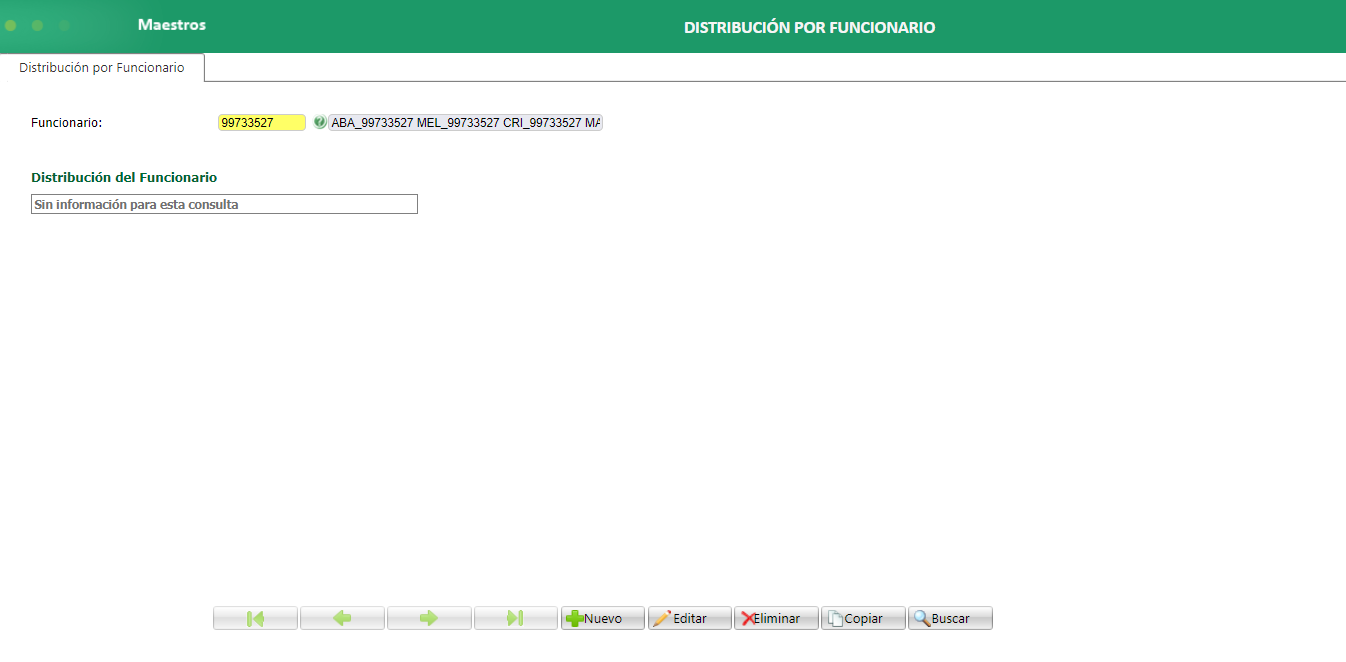The width and height of the screenshot is (1346, 662).
Task: Switch to the Distribución por Funcionario tab
Action: 101,68
